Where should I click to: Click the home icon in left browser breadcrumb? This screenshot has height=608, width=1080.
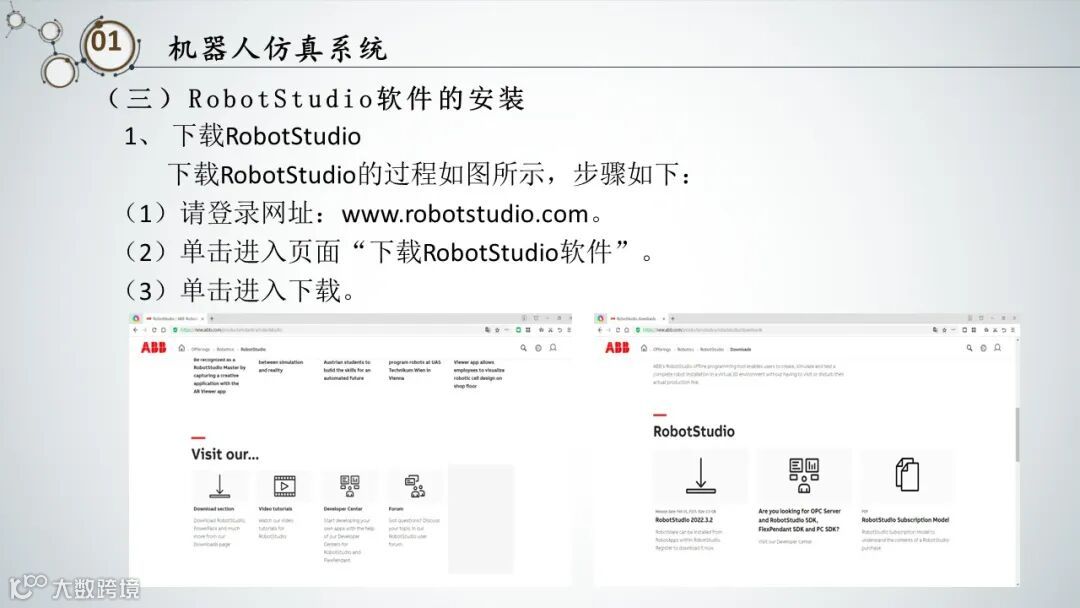click(x=181, y=348)
